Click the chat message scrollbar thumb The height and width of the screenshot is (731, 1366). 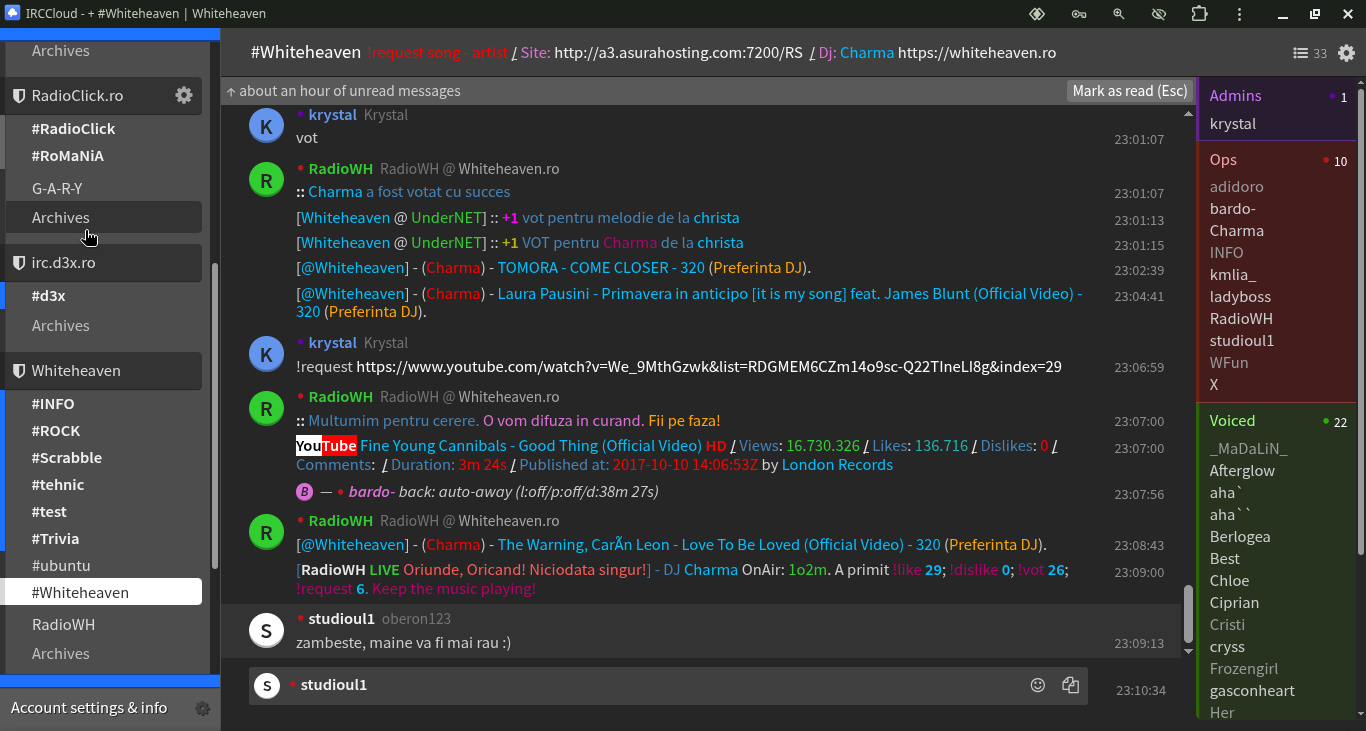[x=1188, y=612]
